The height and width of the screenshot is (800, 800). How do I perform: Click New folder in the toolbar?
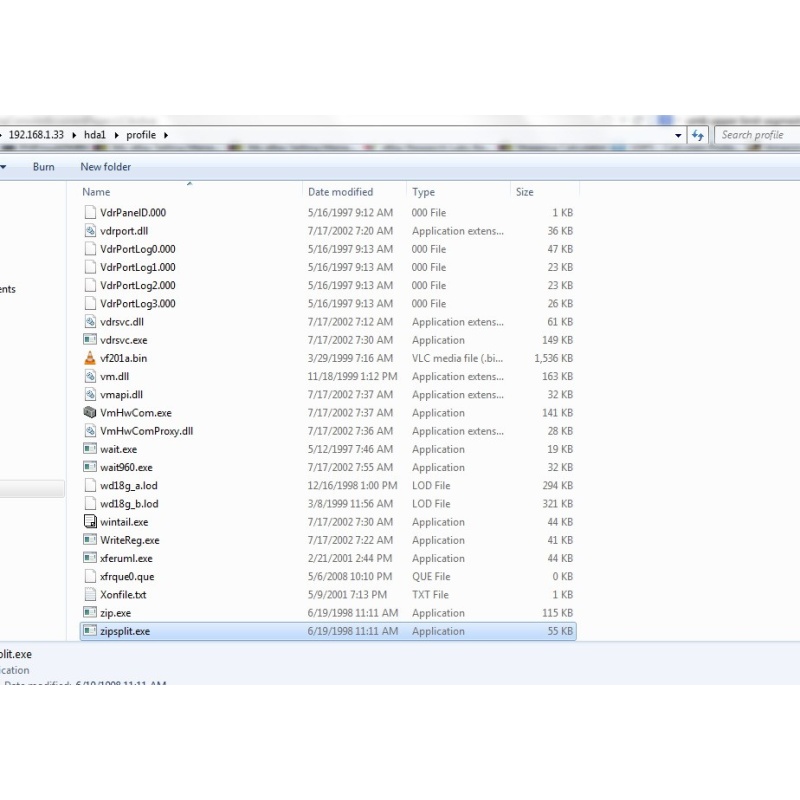pos(105,167)
